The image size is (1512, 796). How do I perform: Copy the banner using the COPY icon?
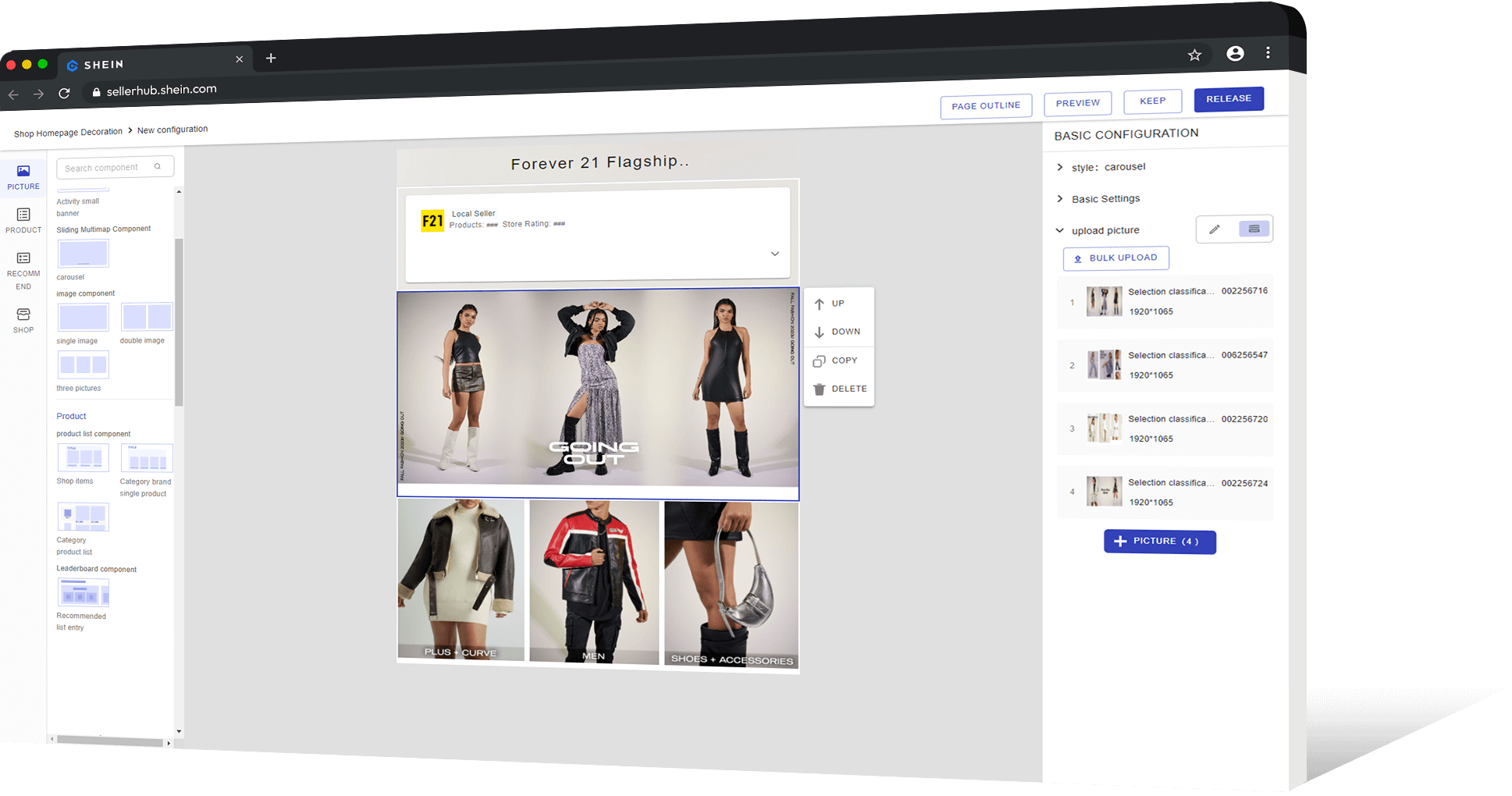pos(820,361)
